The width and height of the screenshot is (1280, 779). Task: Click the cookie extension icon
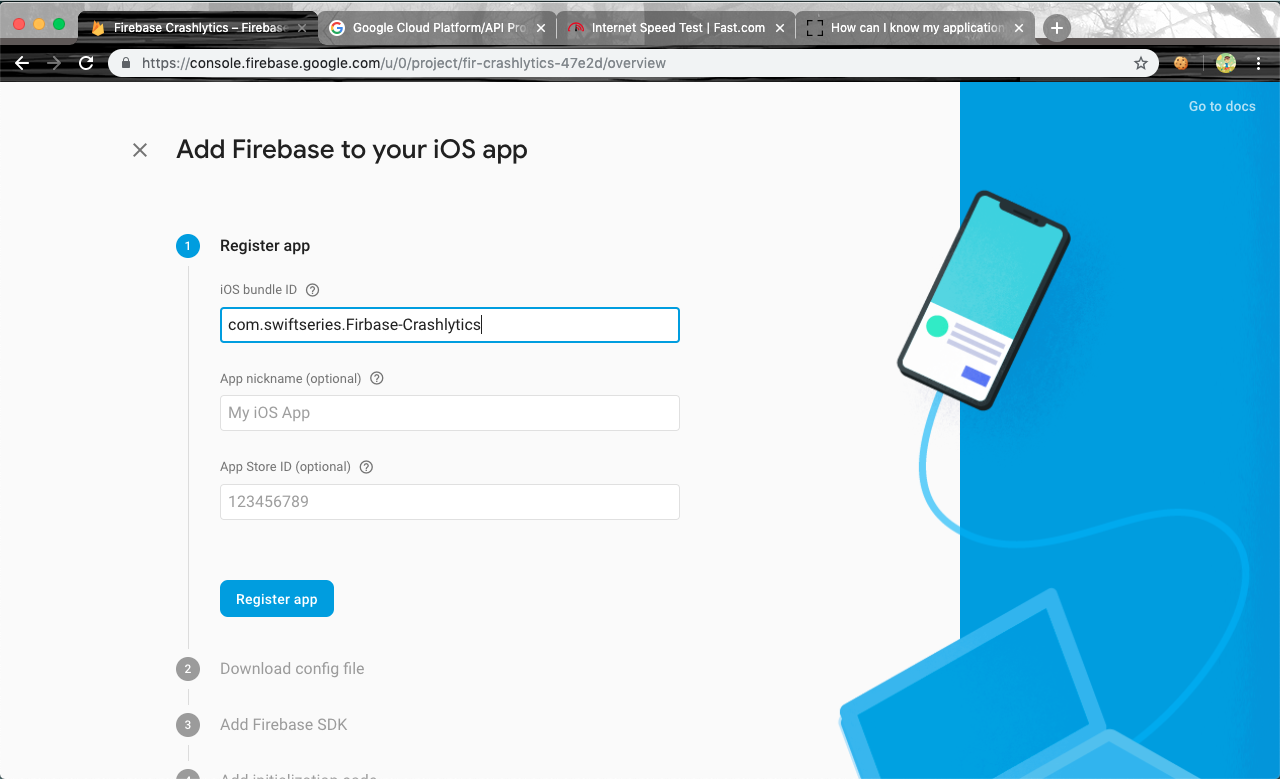[x=1181, y=63]
